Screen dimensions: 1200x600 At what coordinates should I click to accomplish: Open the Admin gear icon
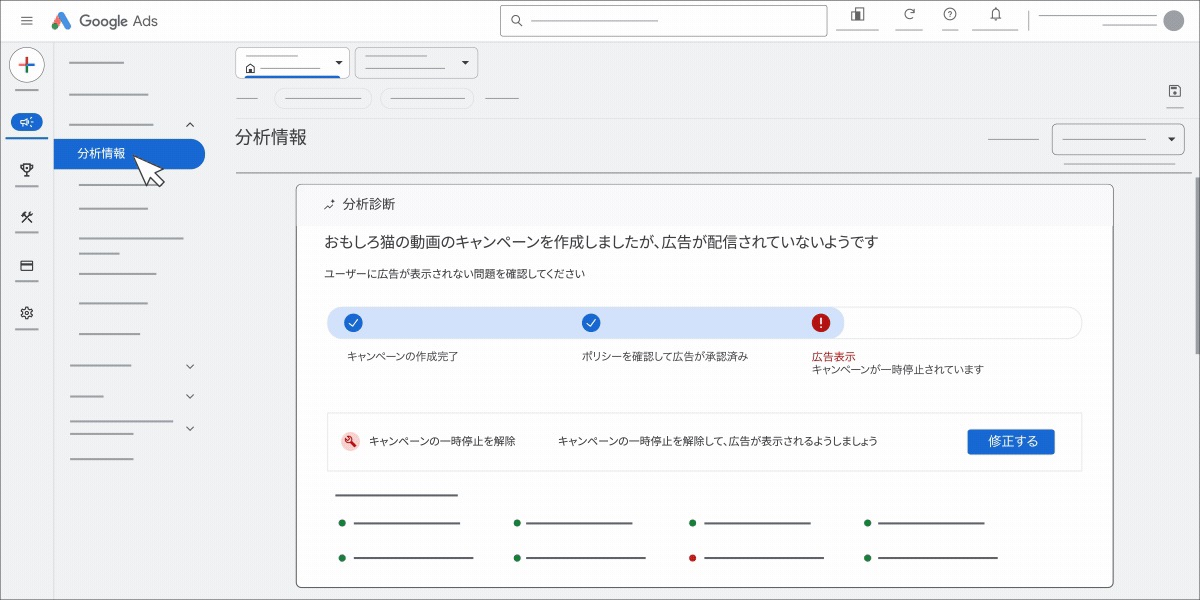point(27,313)
